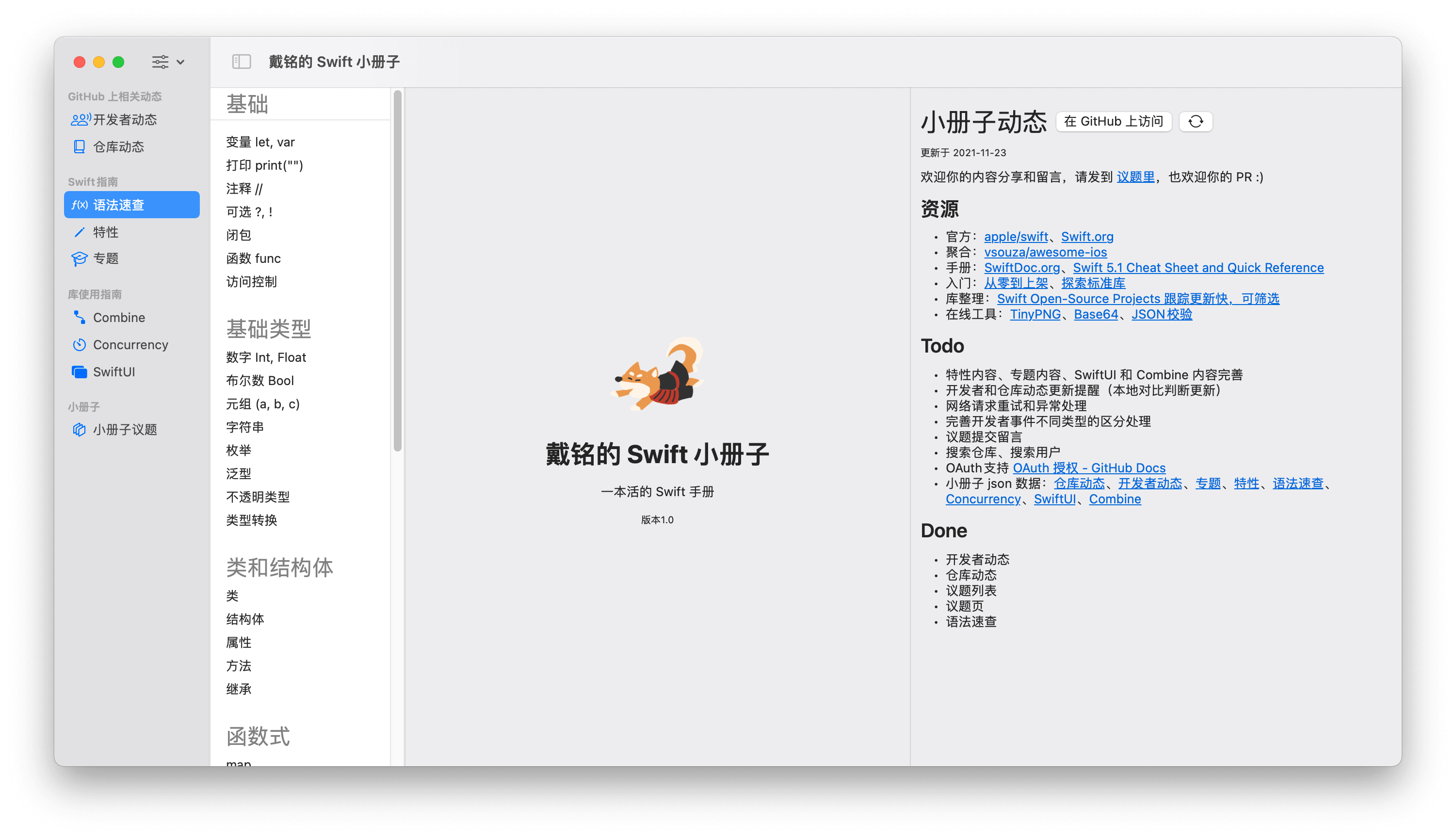Viewport: 1456px width, 838px height.
Task: Click the 特性 pencil icon
Action: [80, 232]
